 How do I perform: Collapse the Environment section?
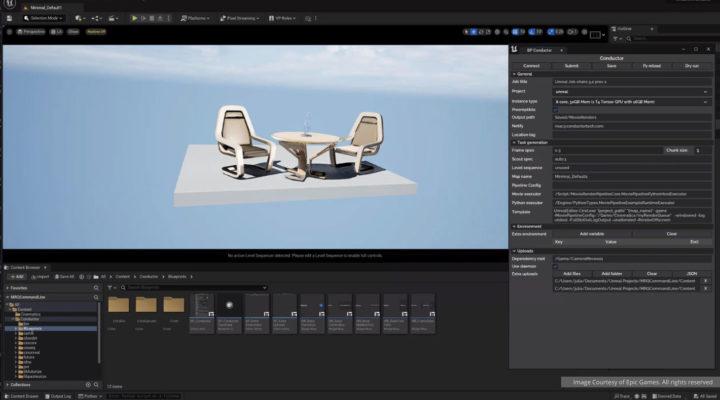514,226
